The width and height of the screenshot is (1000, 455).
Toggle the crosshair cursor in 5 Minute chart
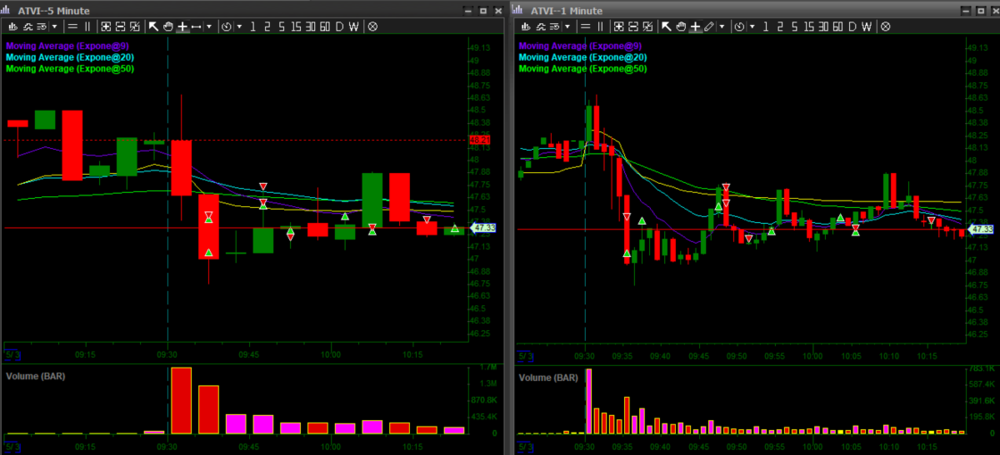[182, 26]
